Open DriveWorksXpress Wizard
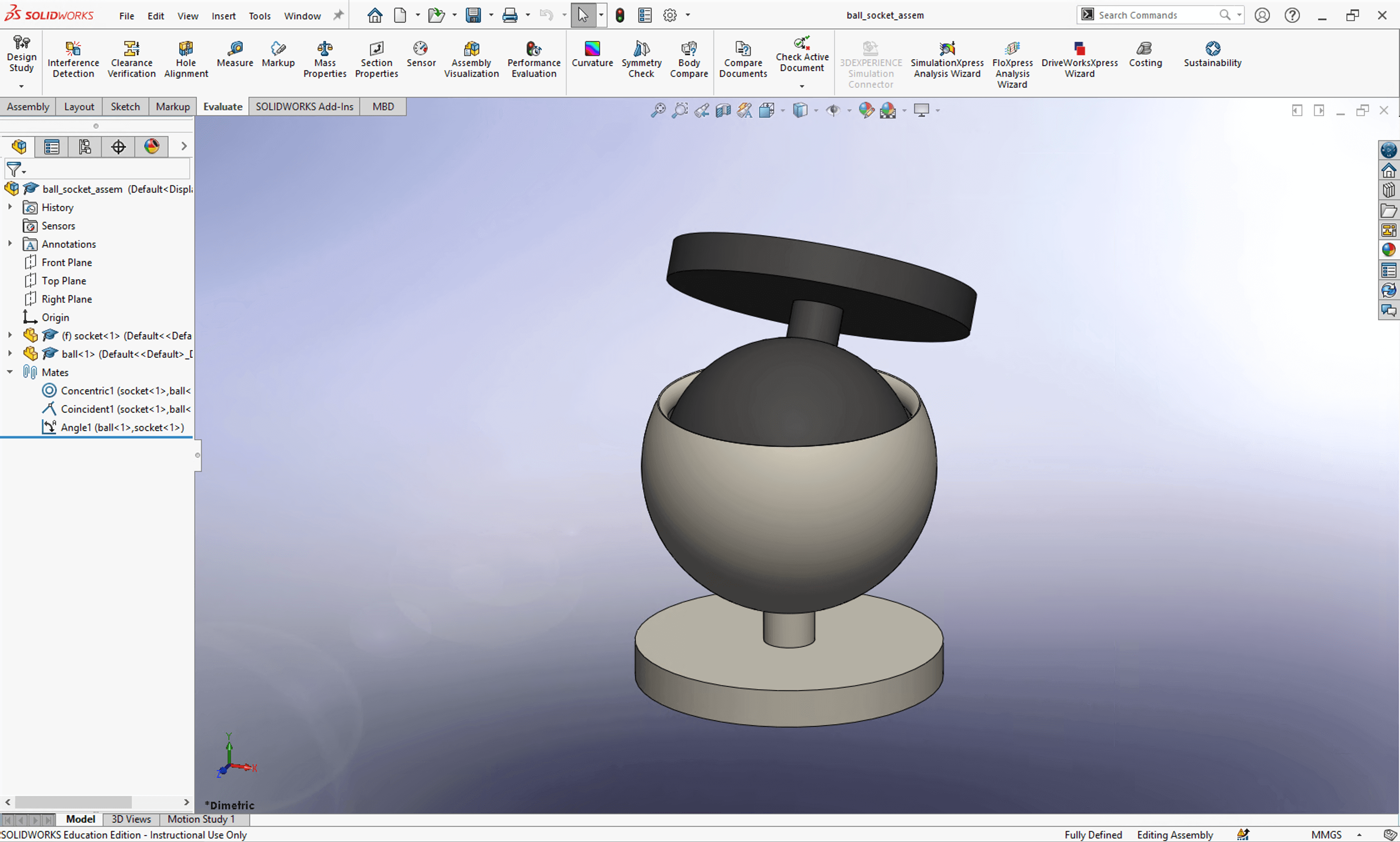Screen dimensions: 1400x842 tap(1080, 60)
